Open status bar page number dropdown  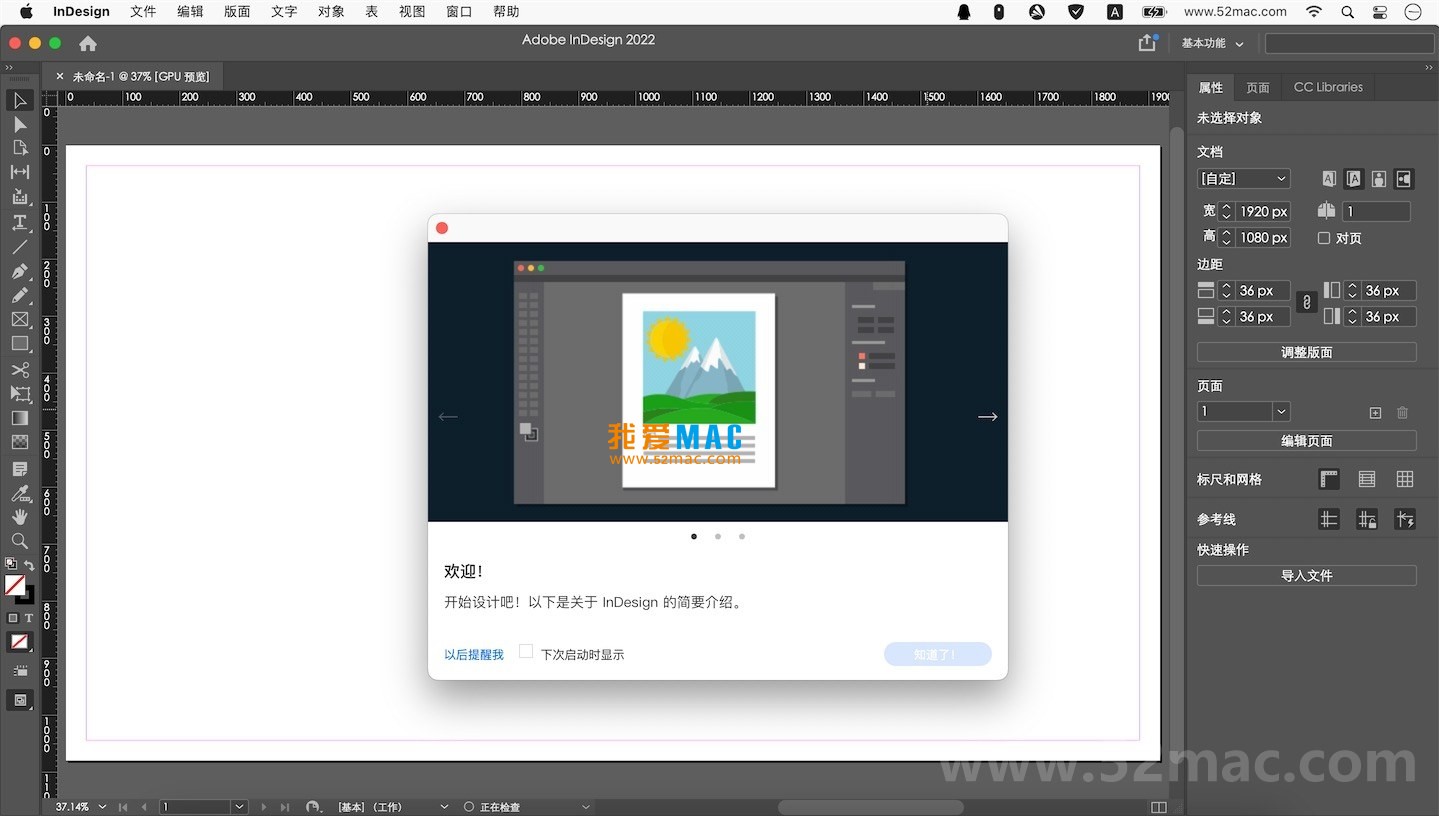point(239,807)
